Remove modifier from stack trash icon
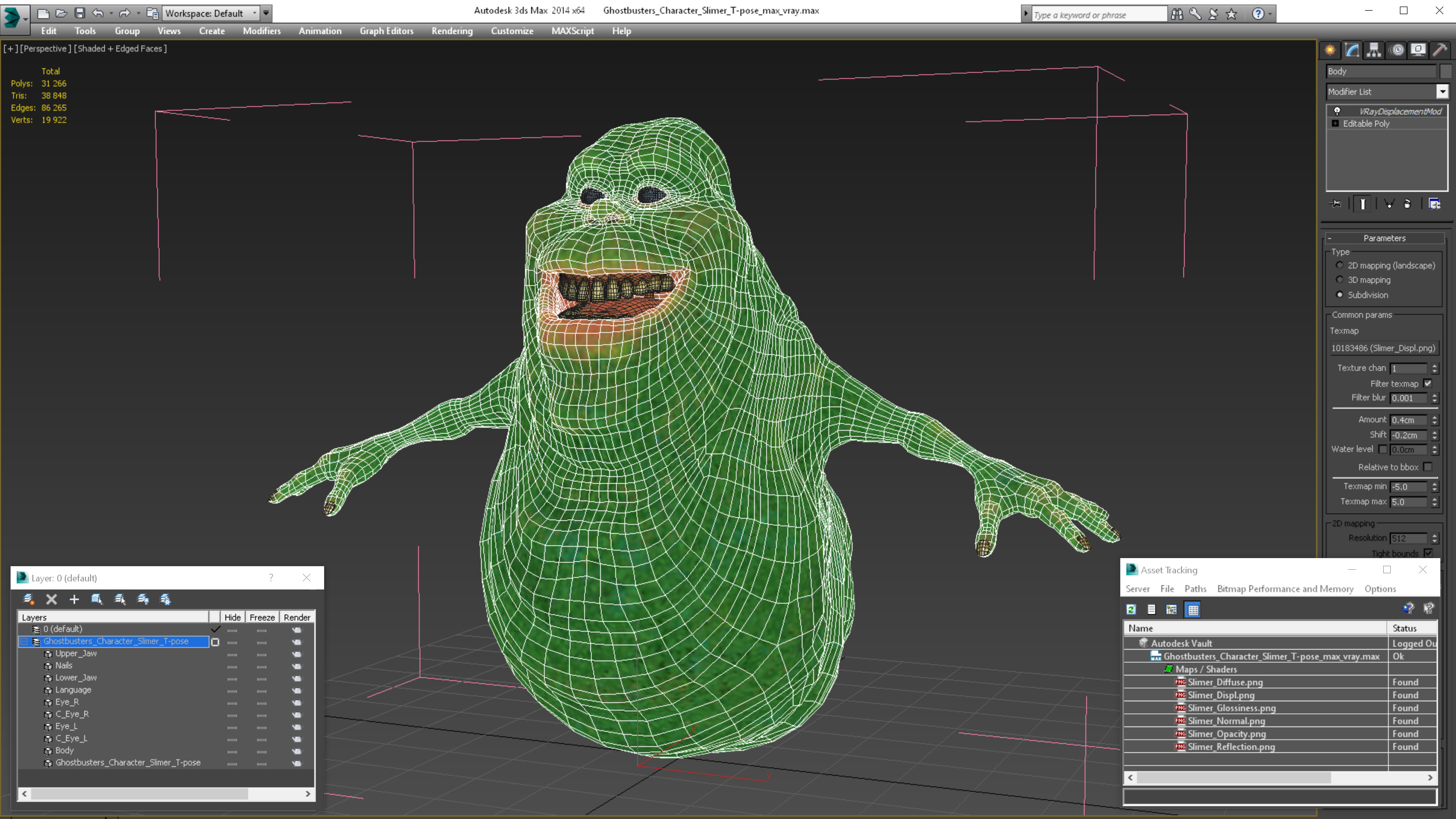The width and height of the screenshot is (1456, 819). point(1407,203)
